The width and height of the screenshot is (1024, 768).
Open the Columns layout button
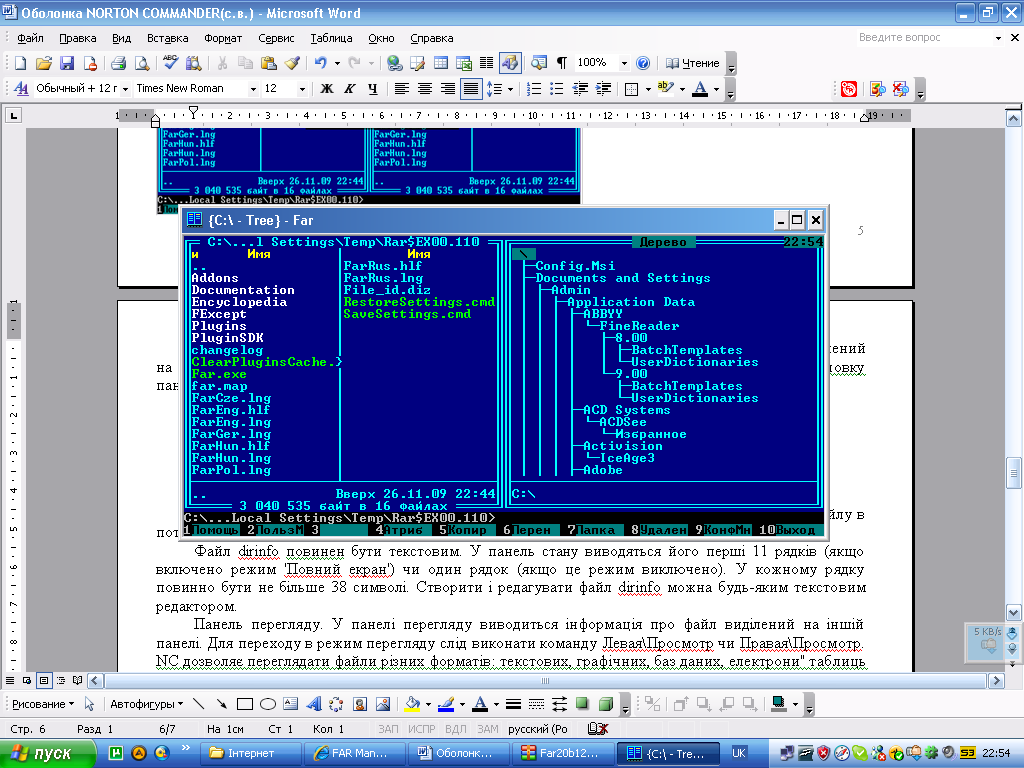coord(487,63)
